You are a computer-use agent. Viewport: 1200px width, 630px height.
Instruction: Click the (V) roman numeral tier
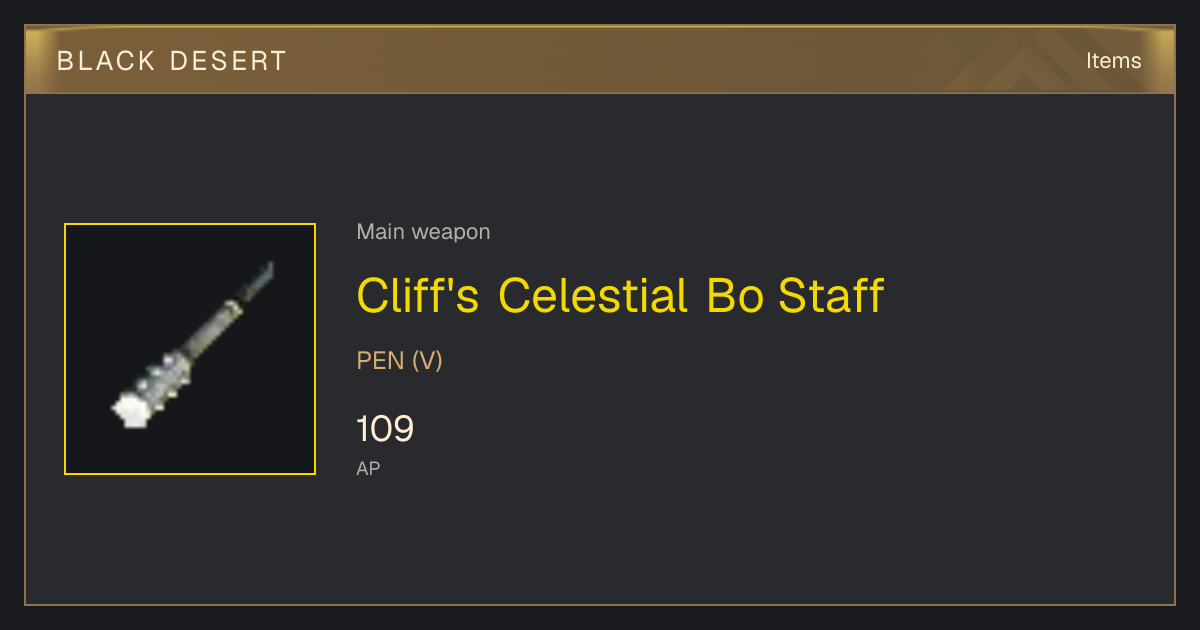click(x=427, y=360)
